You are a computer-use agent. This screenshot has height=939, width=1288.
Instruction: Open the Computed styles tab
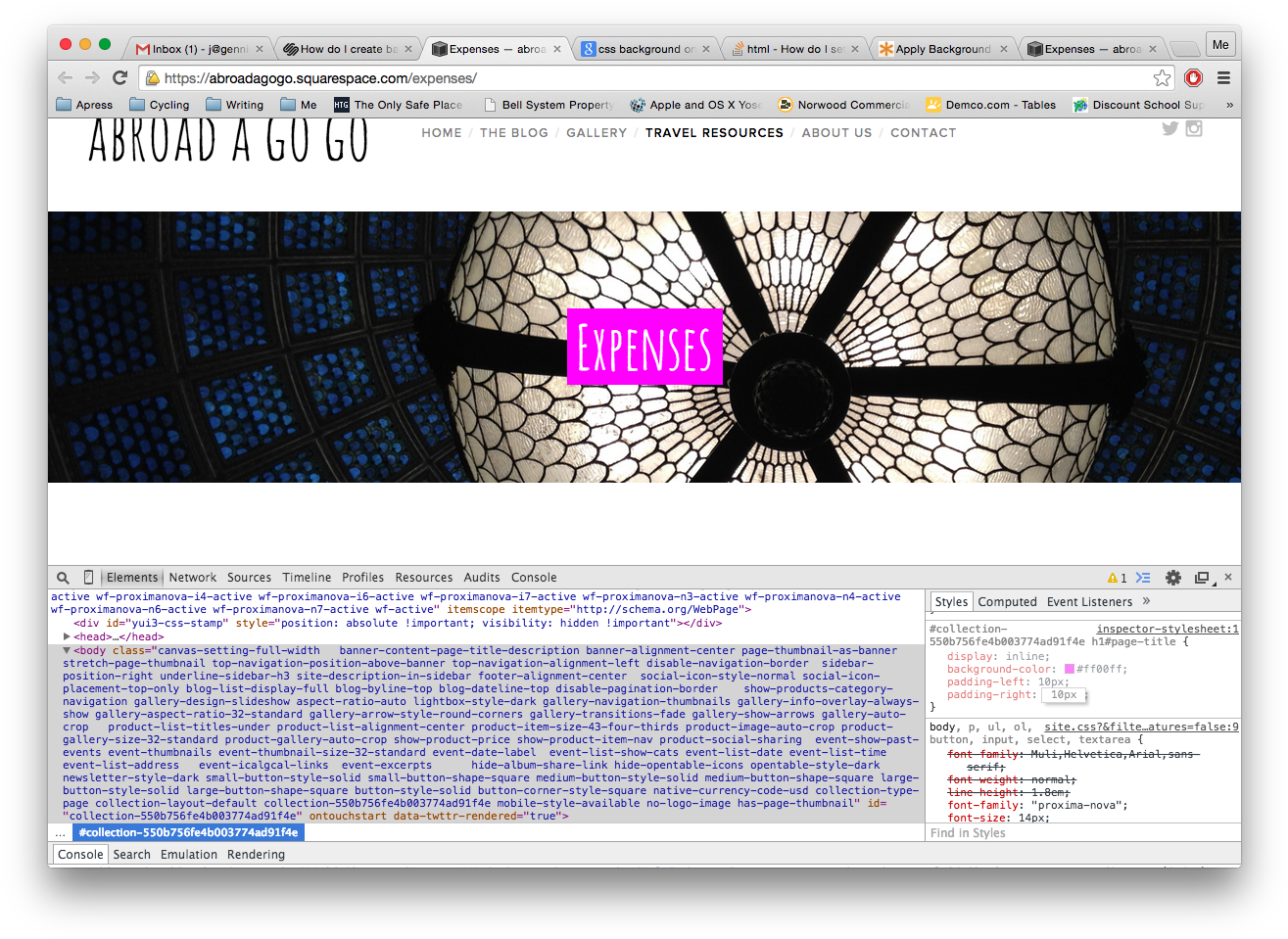click(x=1007, y=602)
